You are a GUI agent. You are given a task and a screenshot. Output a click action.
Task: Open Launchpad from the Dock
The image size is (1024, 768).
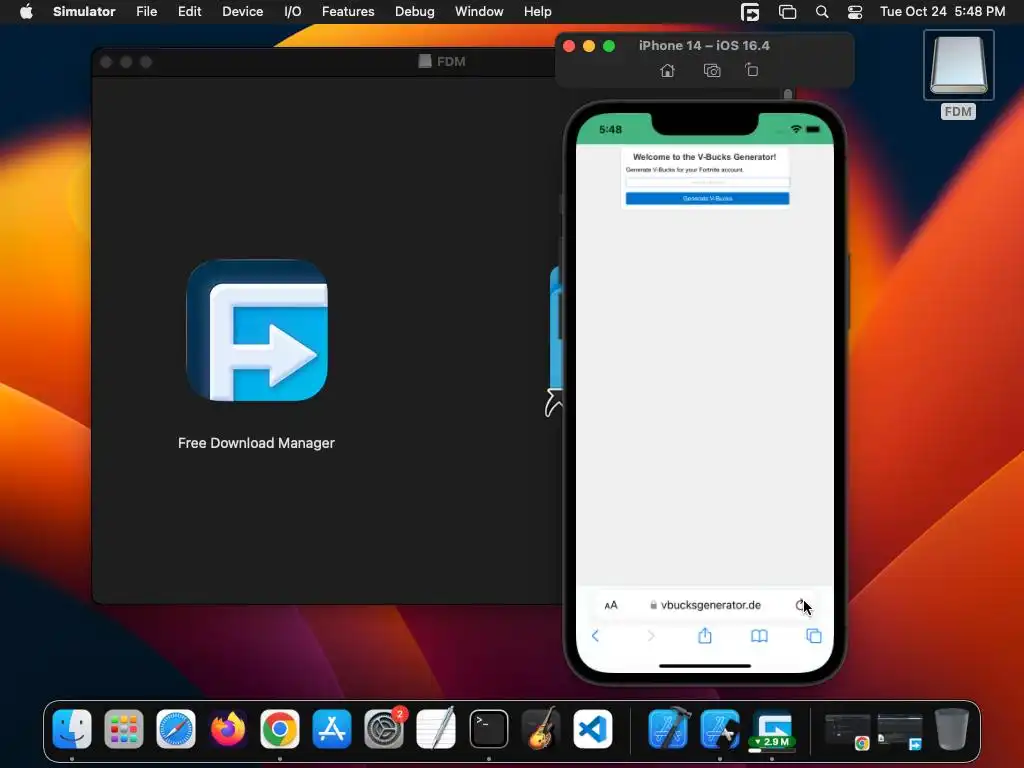click(123, 729)
